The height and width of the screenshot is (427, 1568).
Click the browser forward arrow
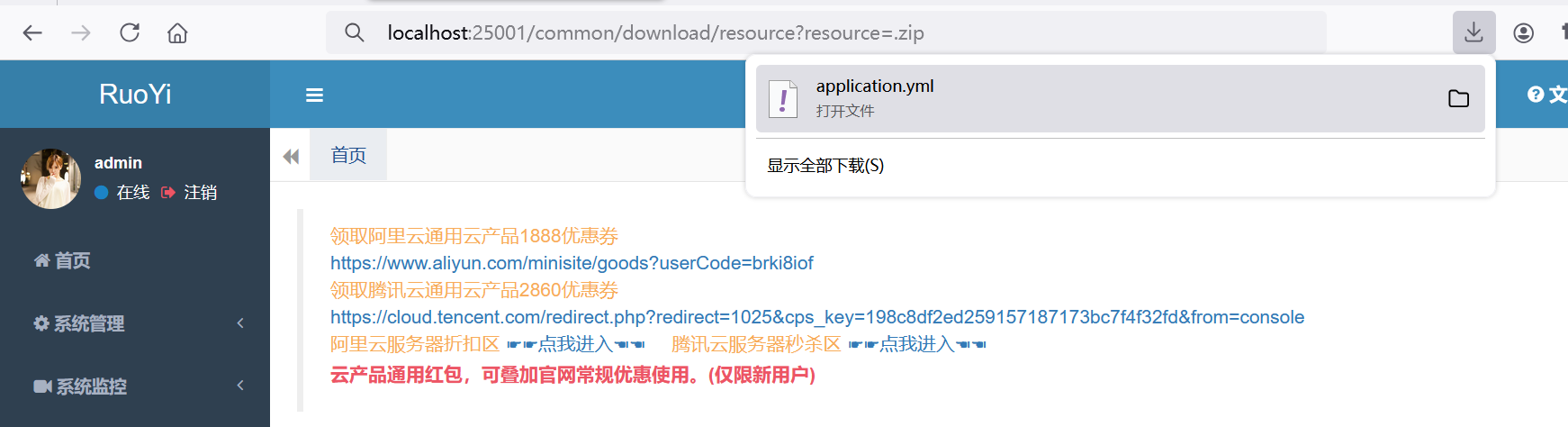coord(81,33)
